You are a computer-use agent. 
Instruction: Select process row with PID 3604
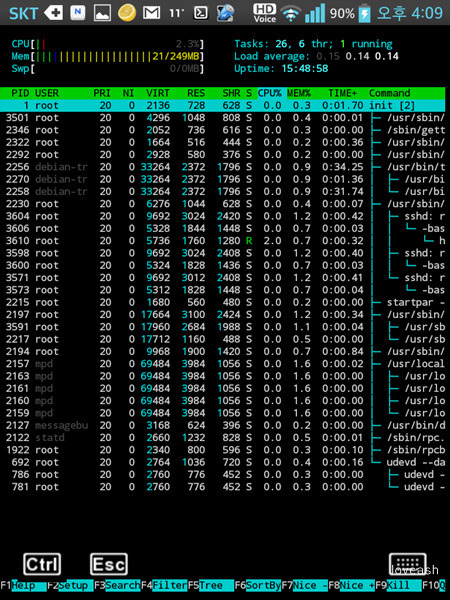pyautogui.click(x=223, y=216)
